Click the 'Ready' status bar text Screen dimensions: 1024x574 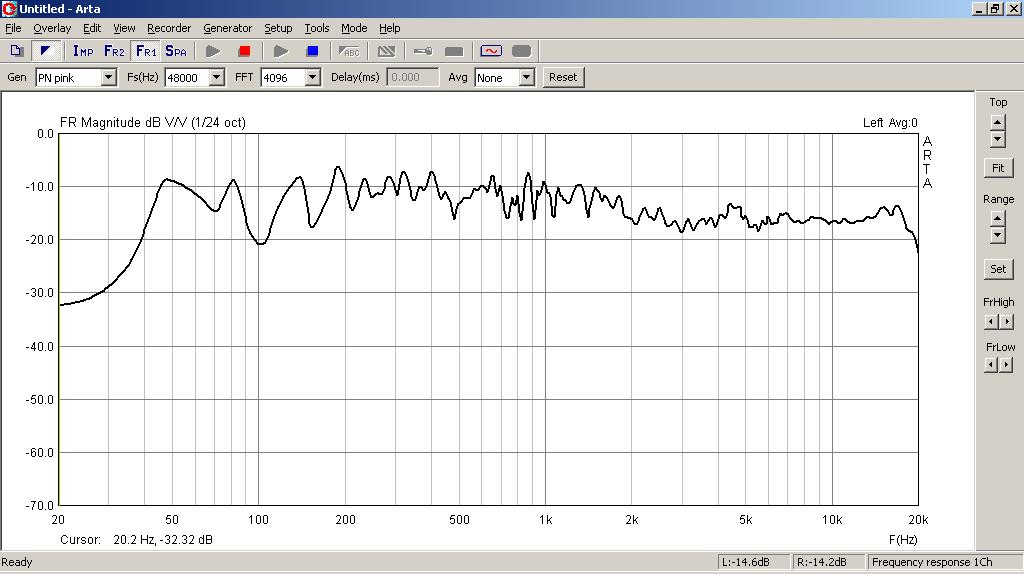pos(17,562)
